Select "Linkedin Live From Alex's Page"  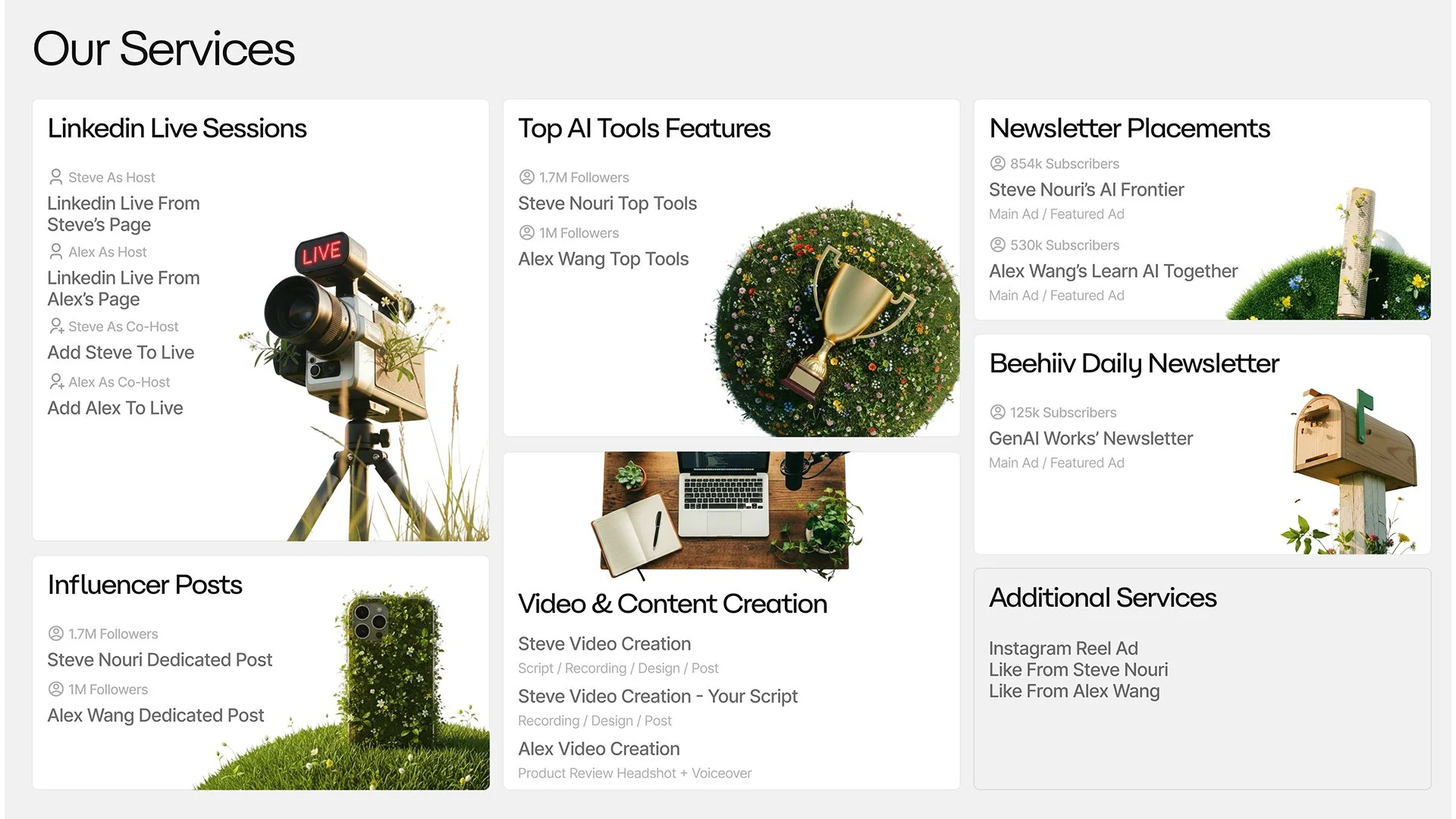click(x=124, y=288)
